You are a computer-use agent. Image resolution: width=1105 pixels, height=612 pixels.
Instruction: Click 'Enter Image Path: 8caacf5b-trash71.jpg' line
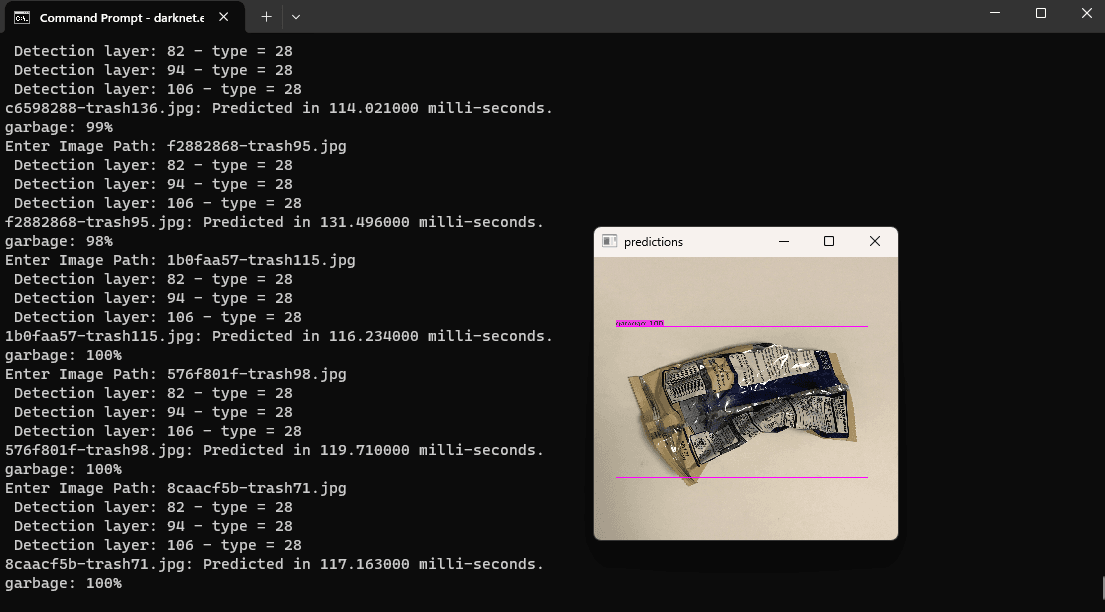[x=175, y=489]
